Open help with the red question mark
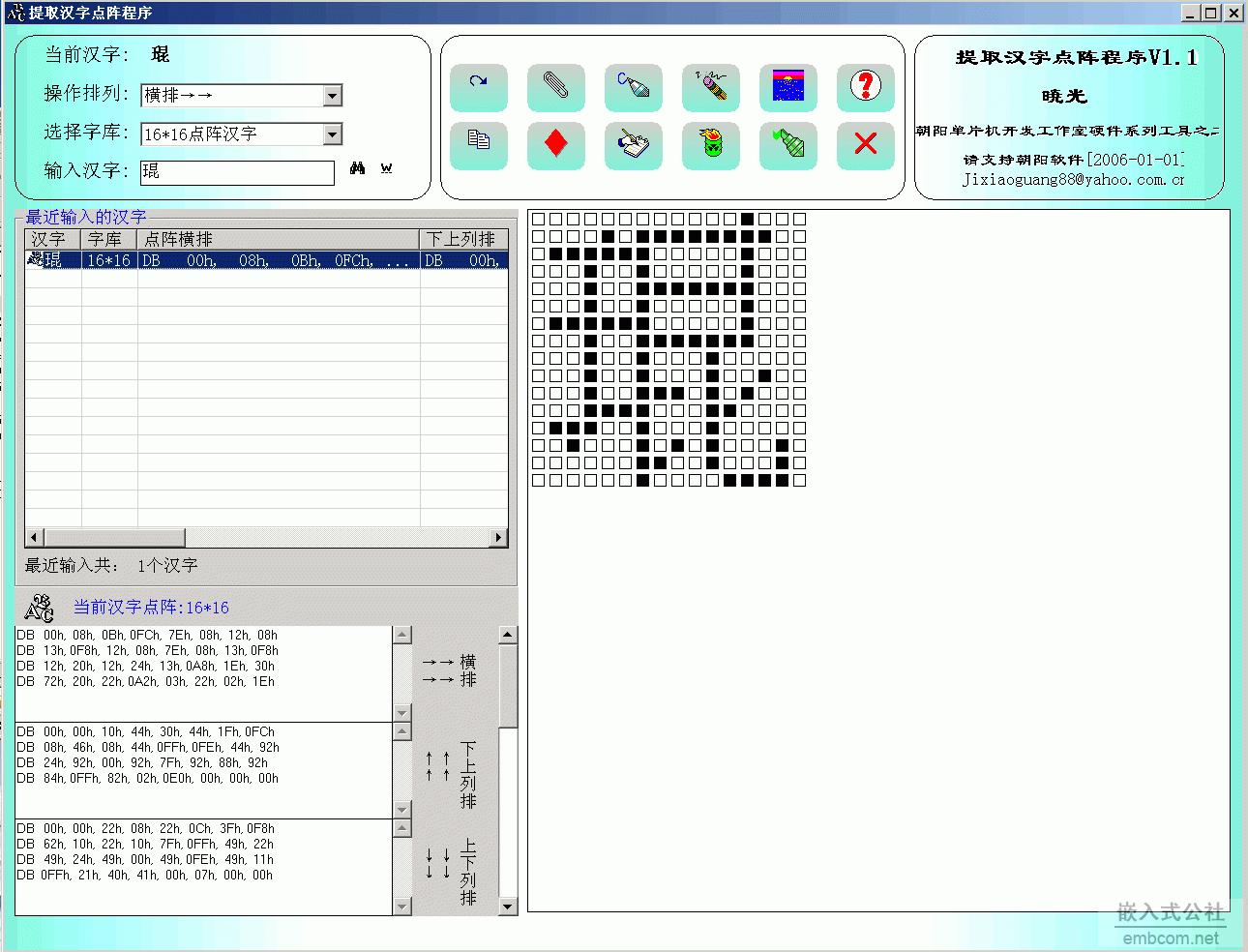The width and height of the screenshot is (1248, 952). click(x=866, y=87)
